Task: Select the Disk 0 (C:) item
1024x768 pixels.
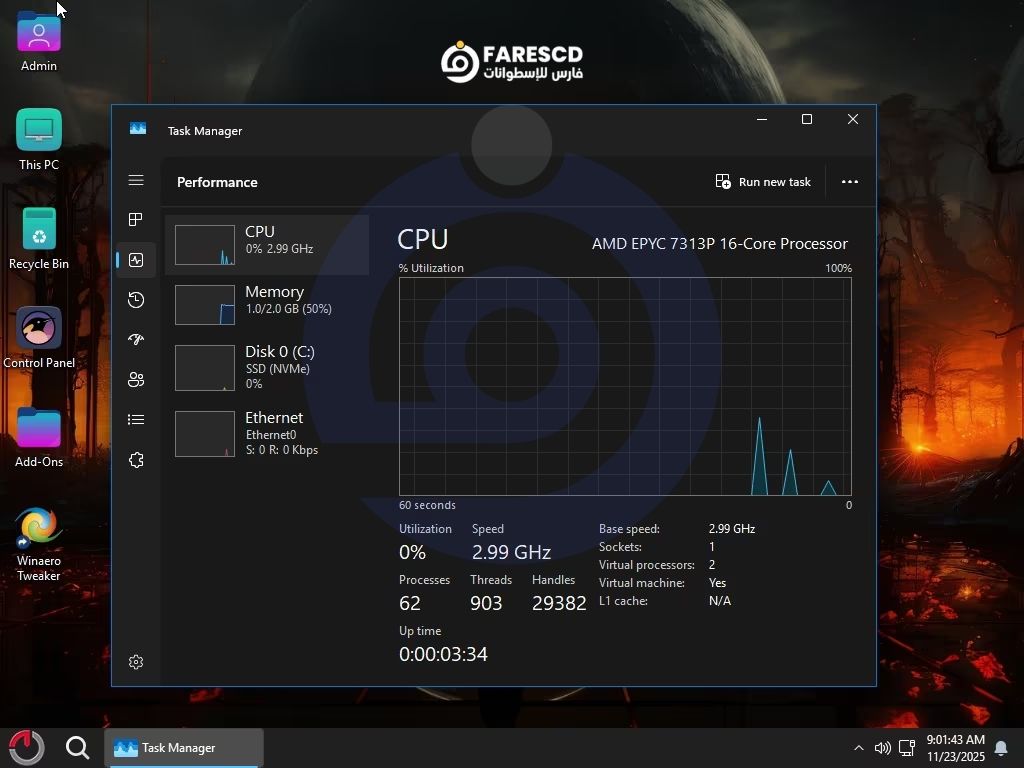Action: (x=267, y=367)
